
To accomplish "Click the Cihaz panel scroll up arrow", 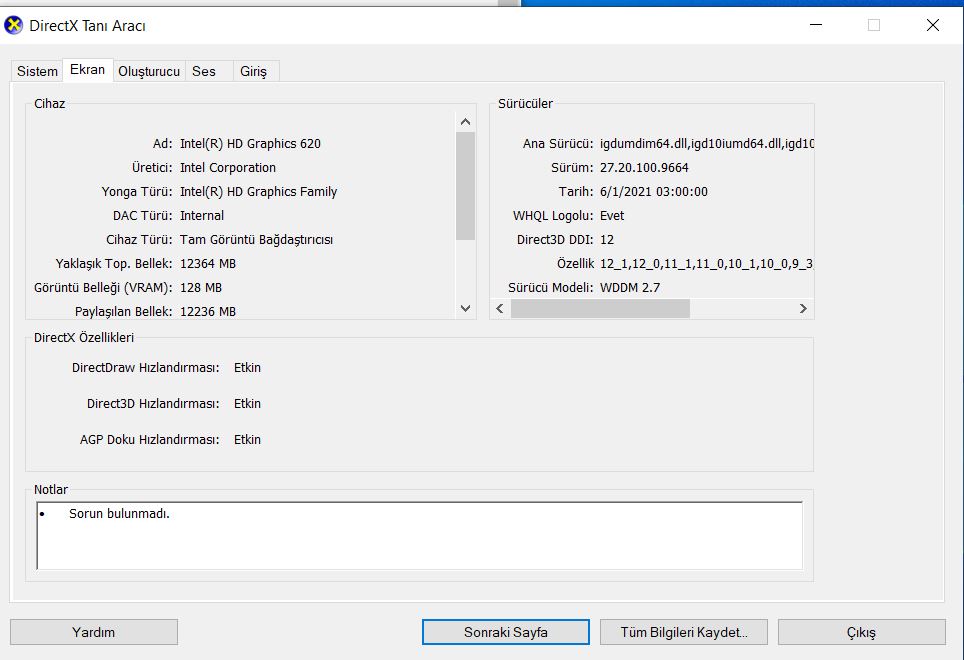I will tap(465, 122).
